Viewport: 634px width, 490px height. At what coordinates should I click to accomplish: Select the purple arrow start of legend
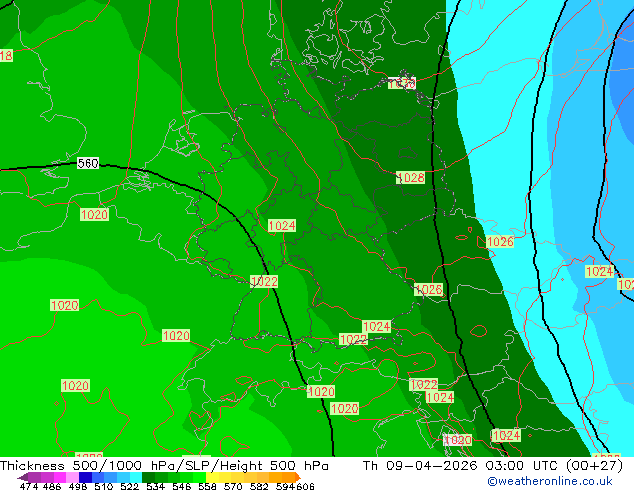pos(23,477)
